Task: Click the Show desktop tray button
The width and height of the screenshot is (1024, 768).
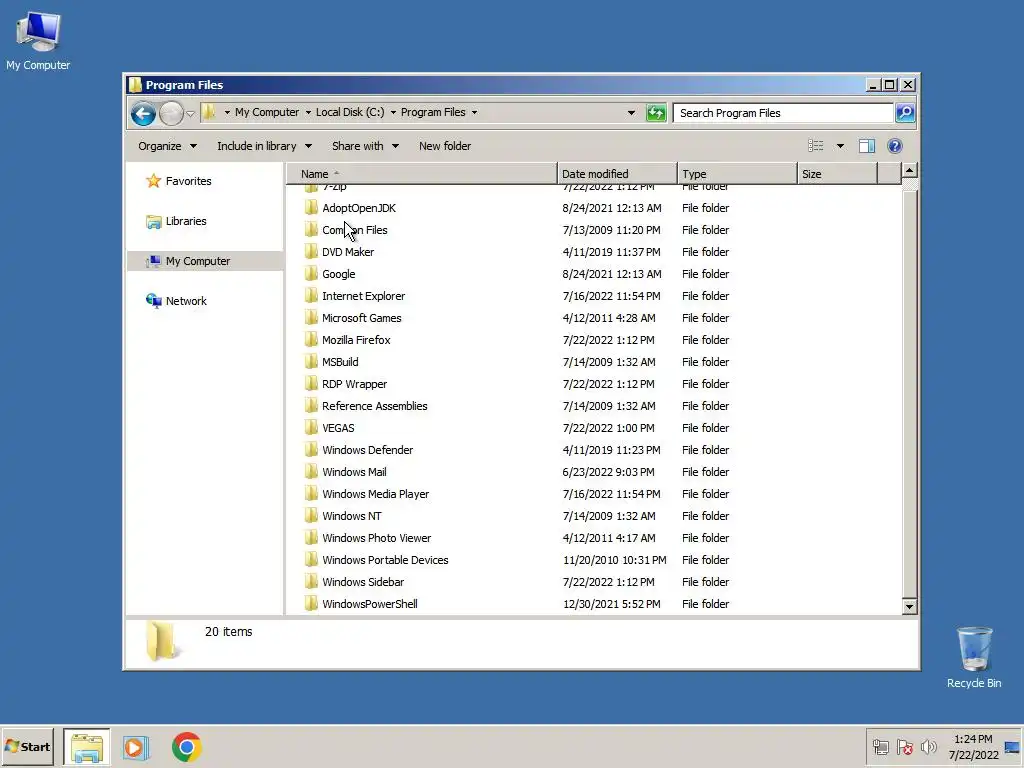Action: (x=1013, y=747)
